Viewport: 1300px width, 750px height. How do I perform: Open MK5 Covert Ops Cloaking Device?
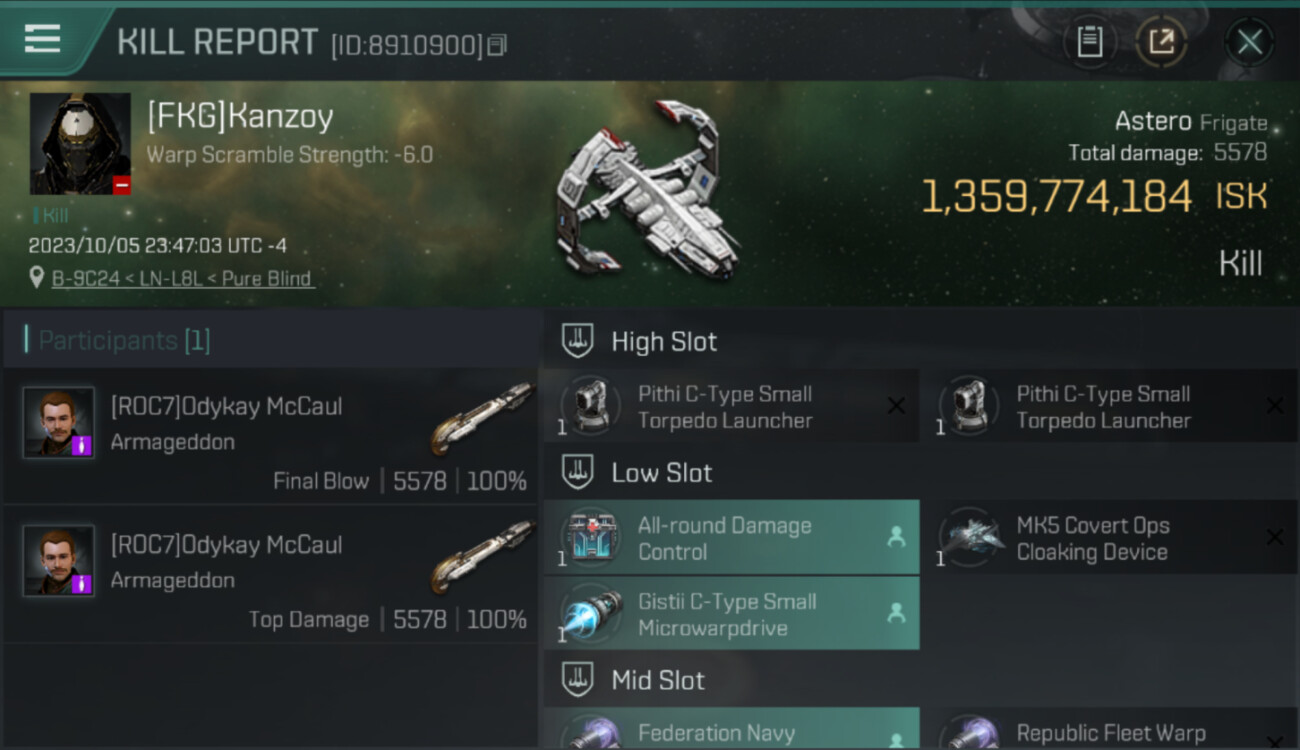[1110, 538]
